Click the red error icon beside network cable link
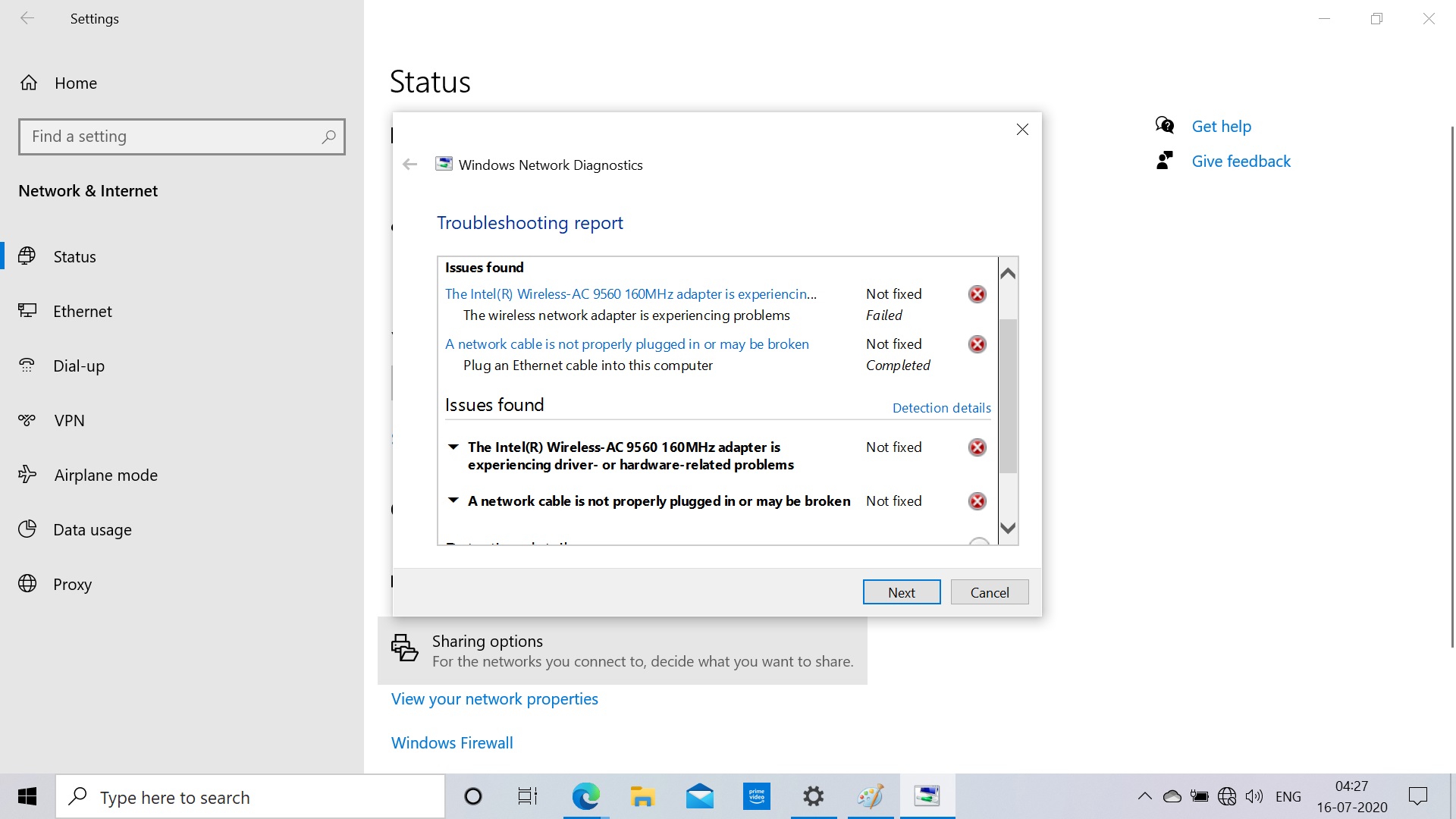 coord(977,344)
